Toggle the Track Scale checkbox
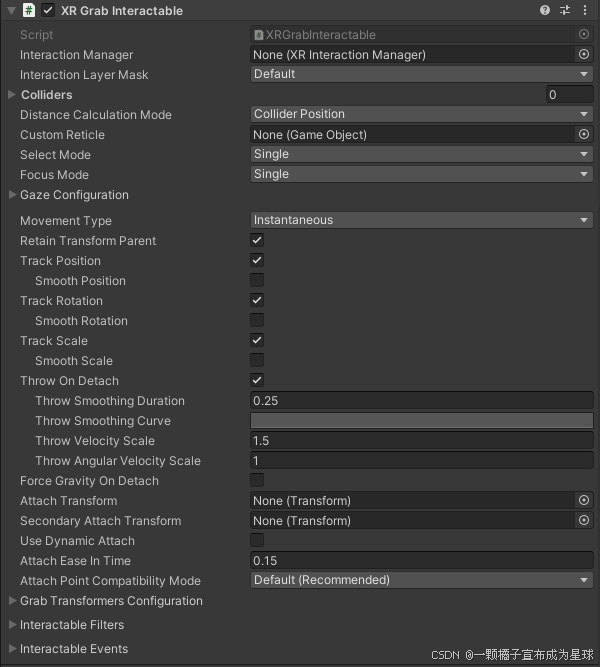The image size is (600, 667). coord(257,340)
